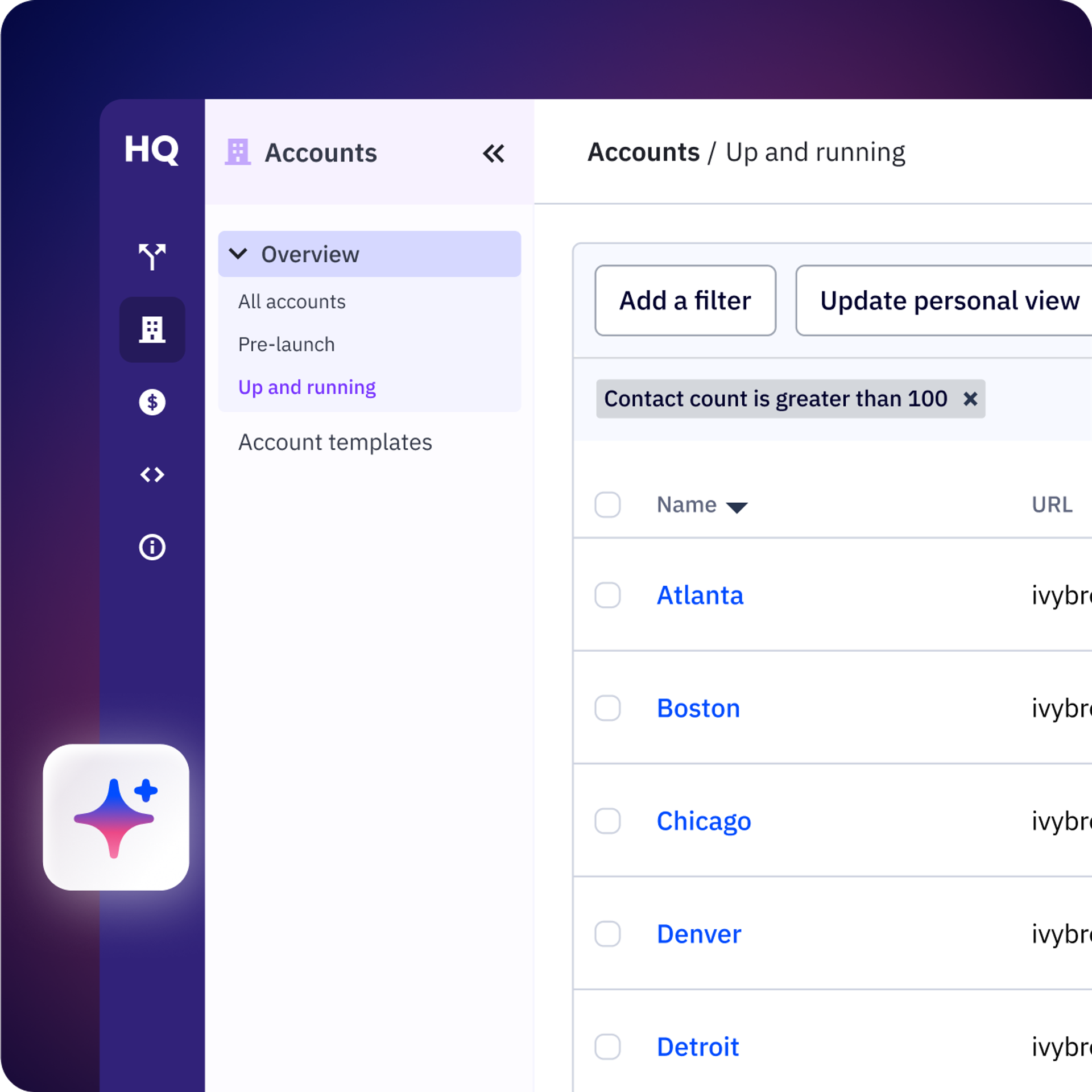
Task: Open the AI sparkle assistant button
Action: coord(116,817)
